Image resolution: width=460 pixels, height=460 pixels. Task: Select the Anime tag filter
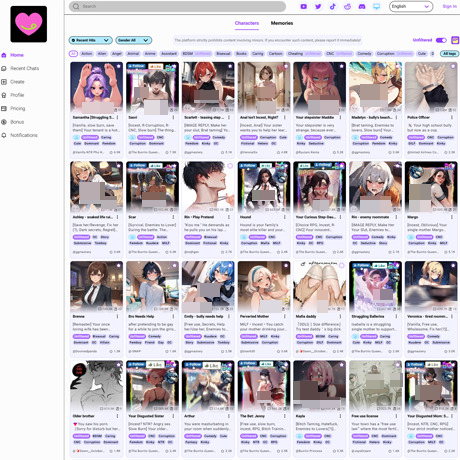click(150, 54)
